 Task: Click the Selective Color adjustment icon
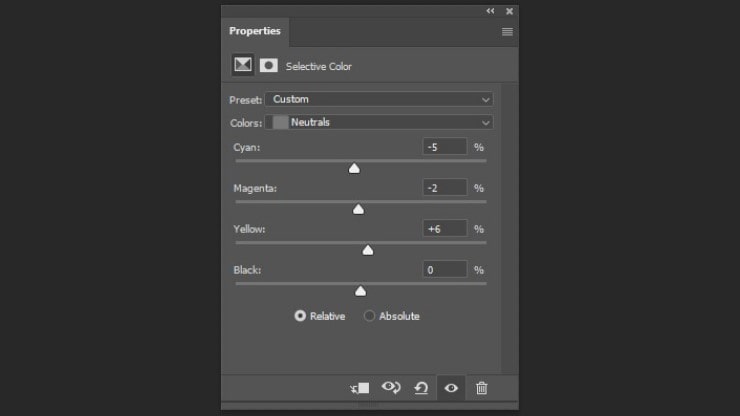[242, 65]
